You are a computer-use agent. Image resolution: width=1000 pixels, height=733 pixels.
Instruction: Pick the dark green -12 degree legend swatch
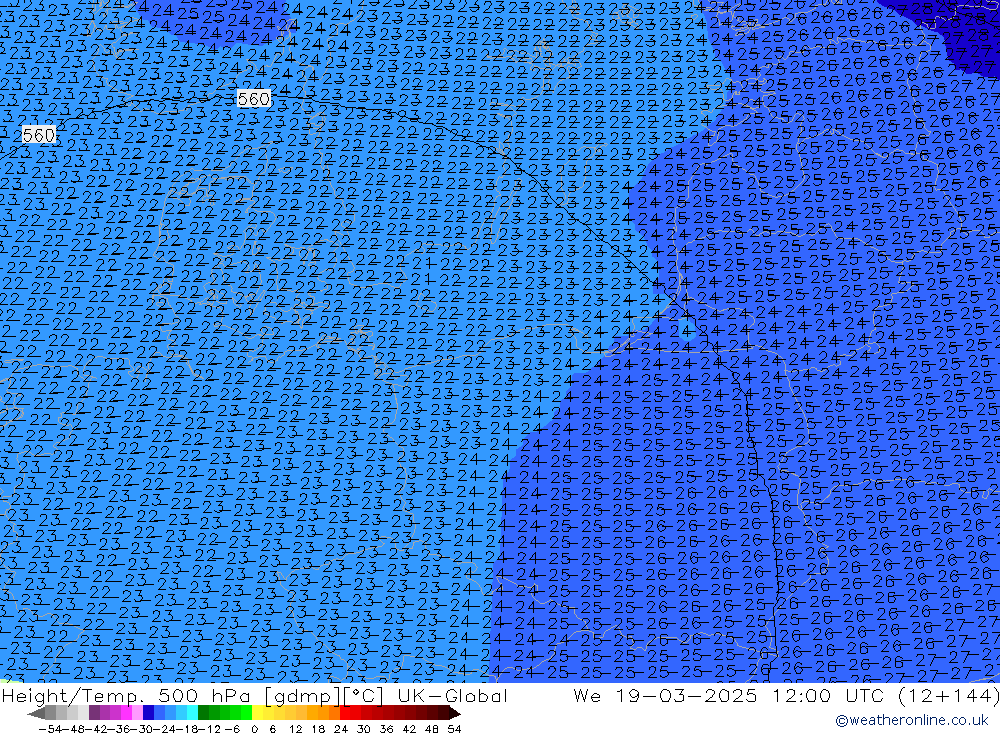[x=203, y=713]
